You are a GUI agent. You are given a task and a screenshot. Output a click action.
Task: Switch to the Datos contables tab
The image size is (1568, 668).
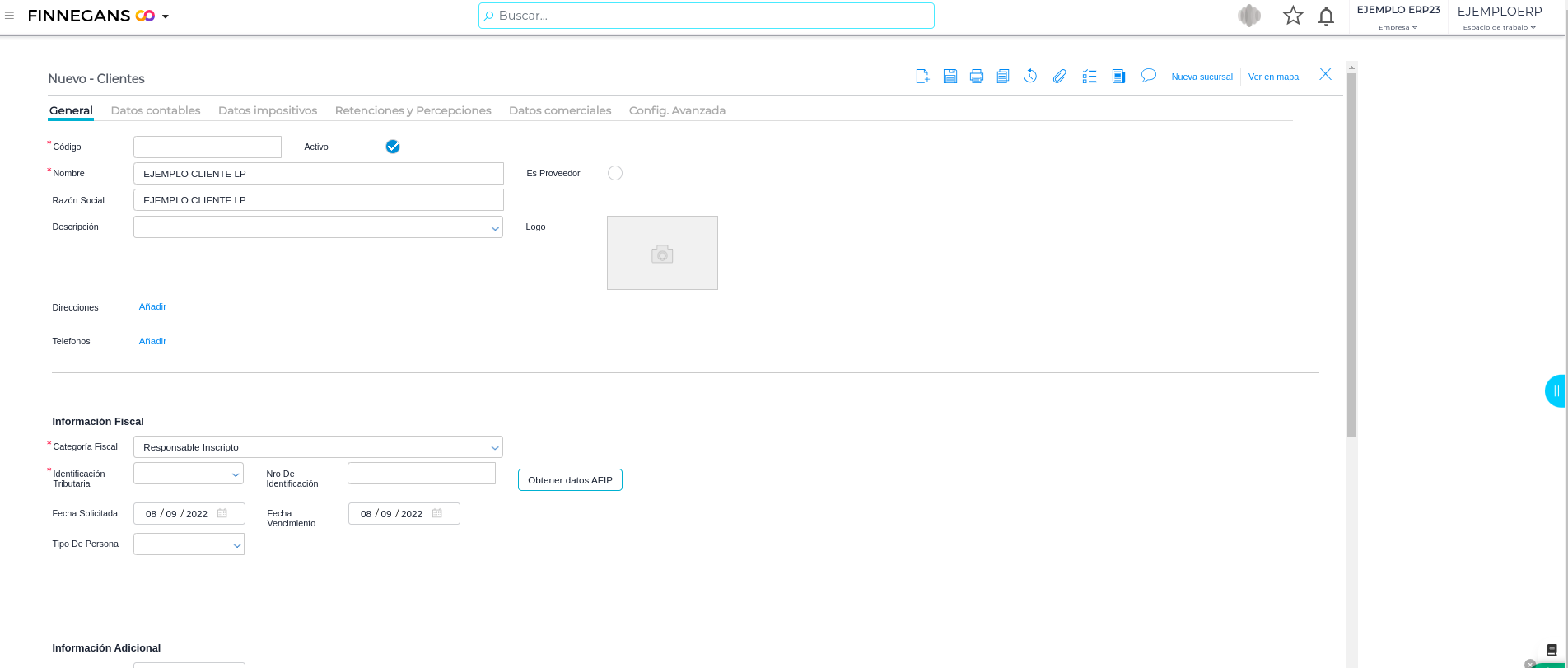coord(156,110)
